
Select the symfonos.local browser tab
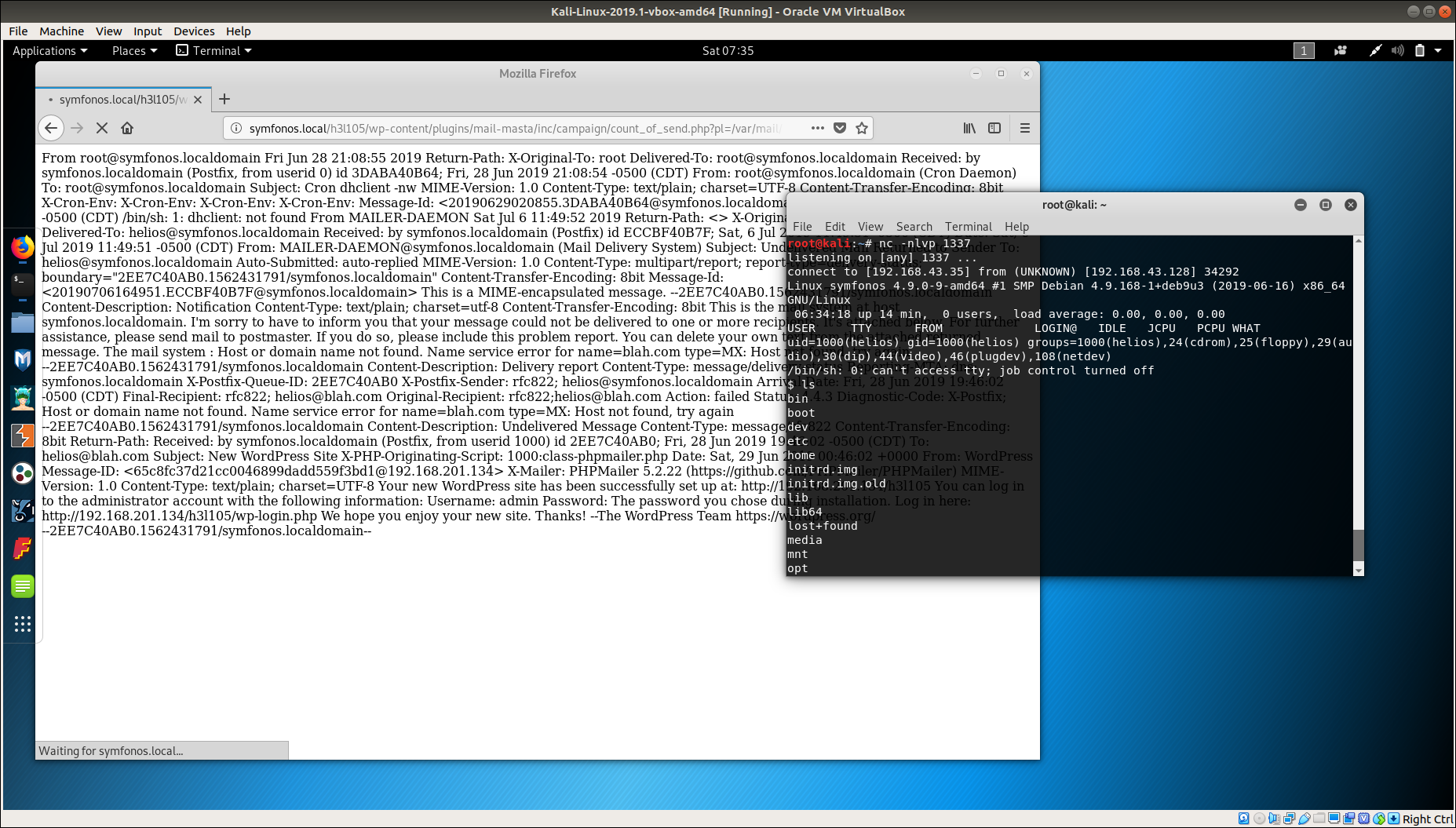[x=123, y=100]
